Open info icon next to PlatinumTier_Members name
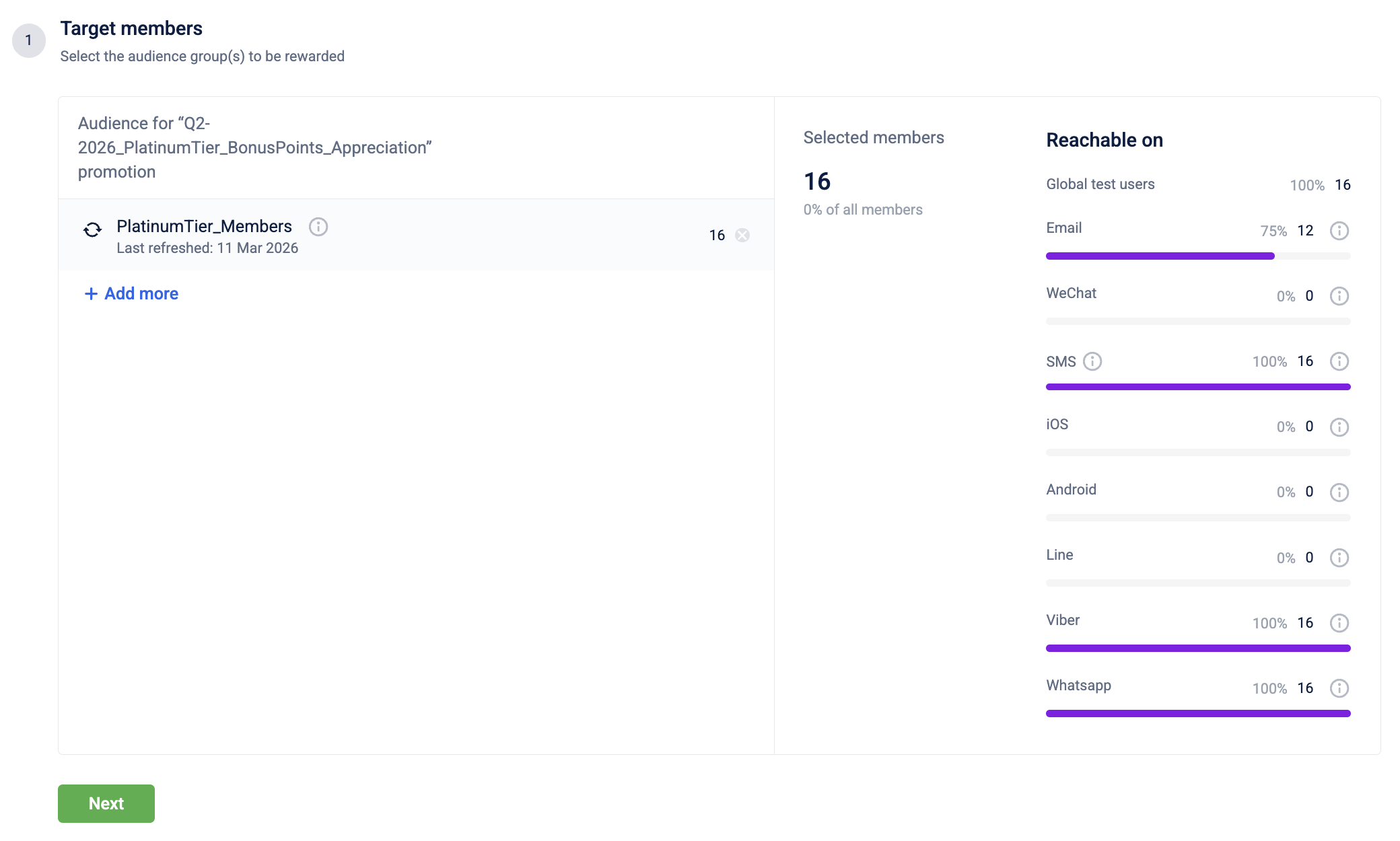 [318, 227]
